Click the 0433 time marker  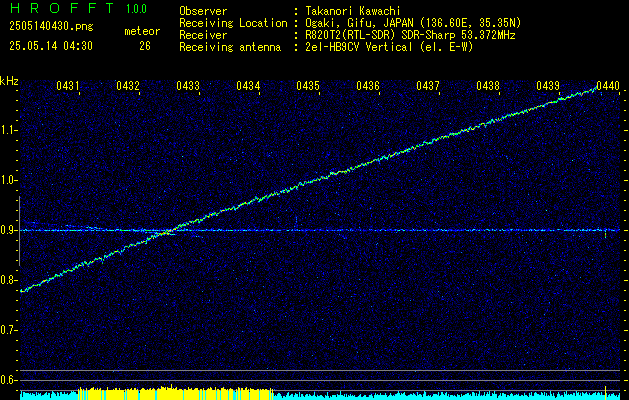click(x=188, y=86)
